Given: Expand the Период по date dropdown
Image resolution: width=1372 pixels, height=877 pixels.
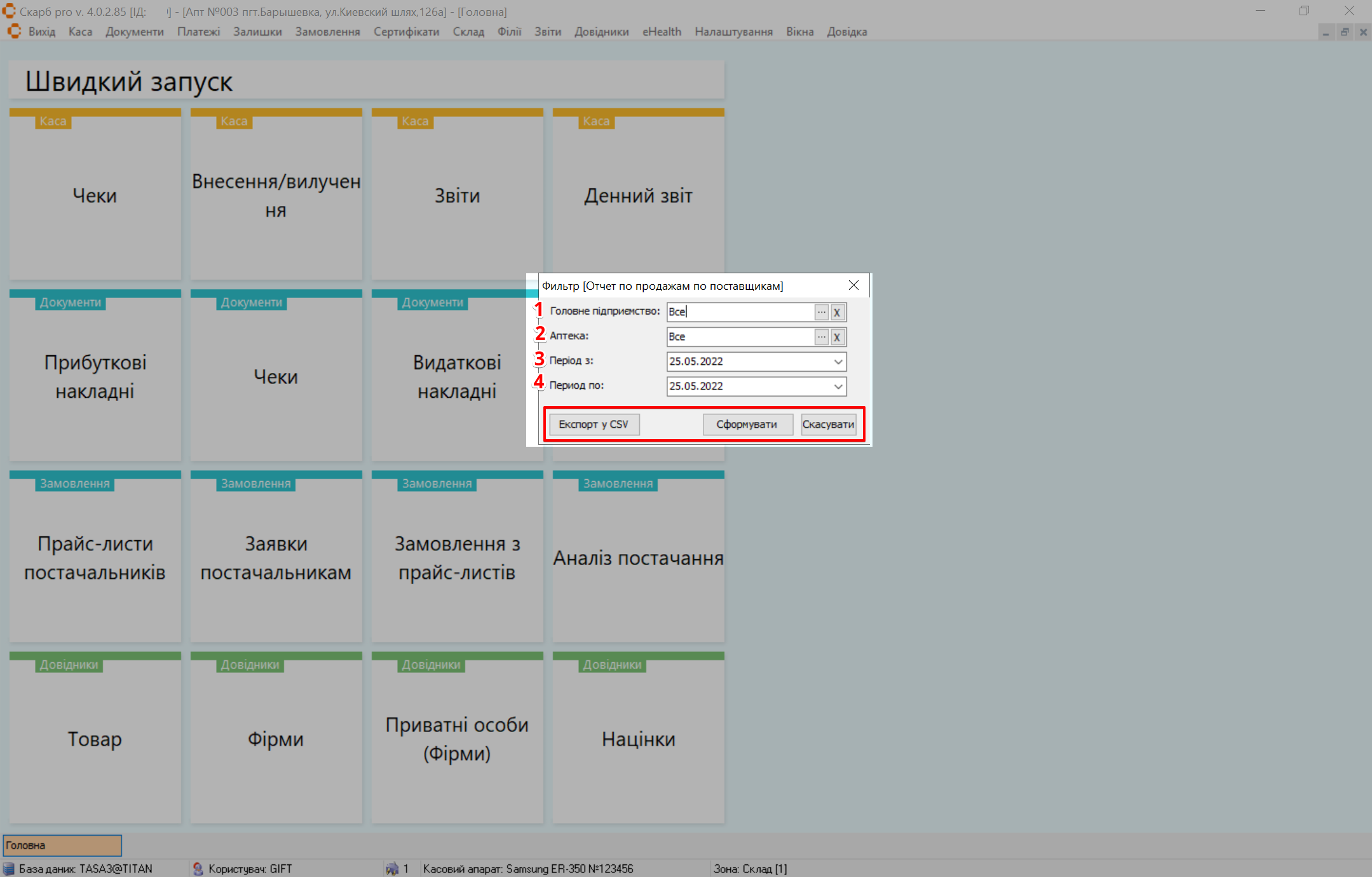Looking at the screenshot, I should coord(838,386).
